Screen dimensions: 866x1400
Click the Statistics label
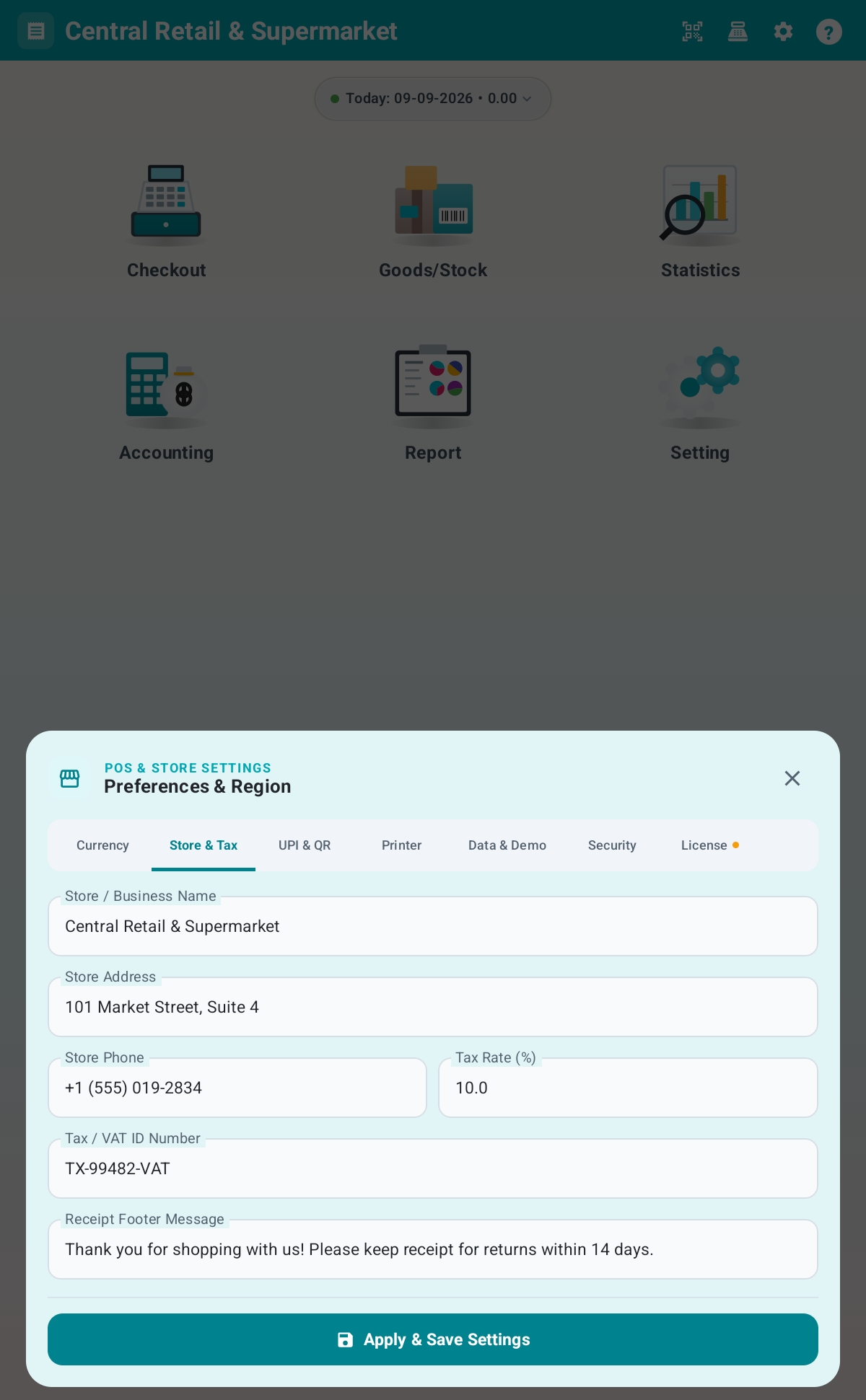(x=700, y=270)
